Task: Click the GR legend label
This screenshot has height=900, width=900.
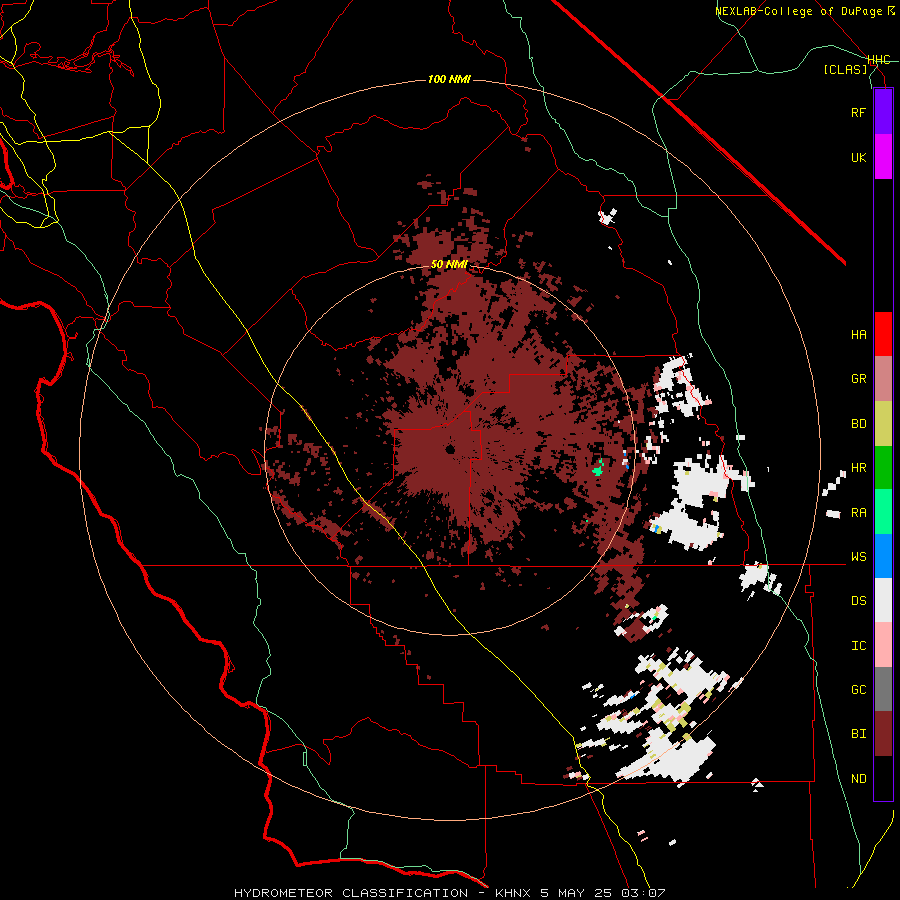Action: (x=858, y=379)
